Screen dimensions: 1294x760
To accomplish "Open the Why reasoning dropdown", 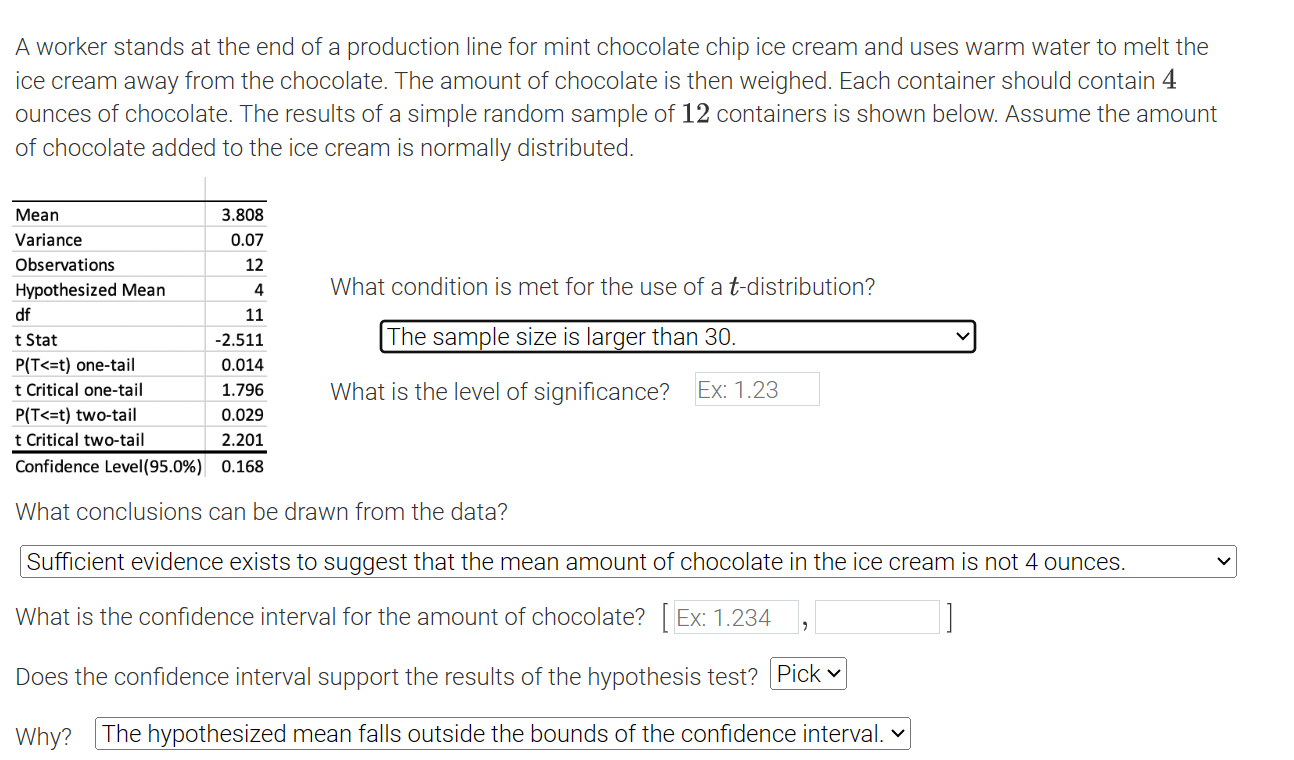I will point(503,734).
